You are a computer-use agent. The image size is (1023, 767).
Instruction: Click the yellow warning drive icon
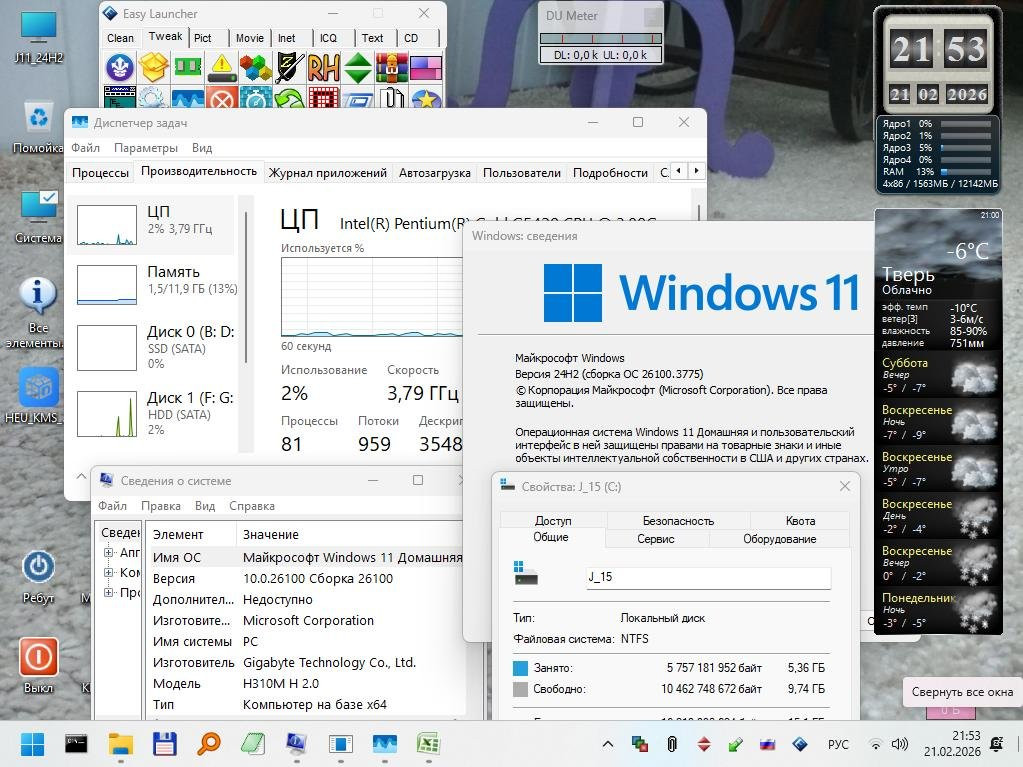coord(221,68)
